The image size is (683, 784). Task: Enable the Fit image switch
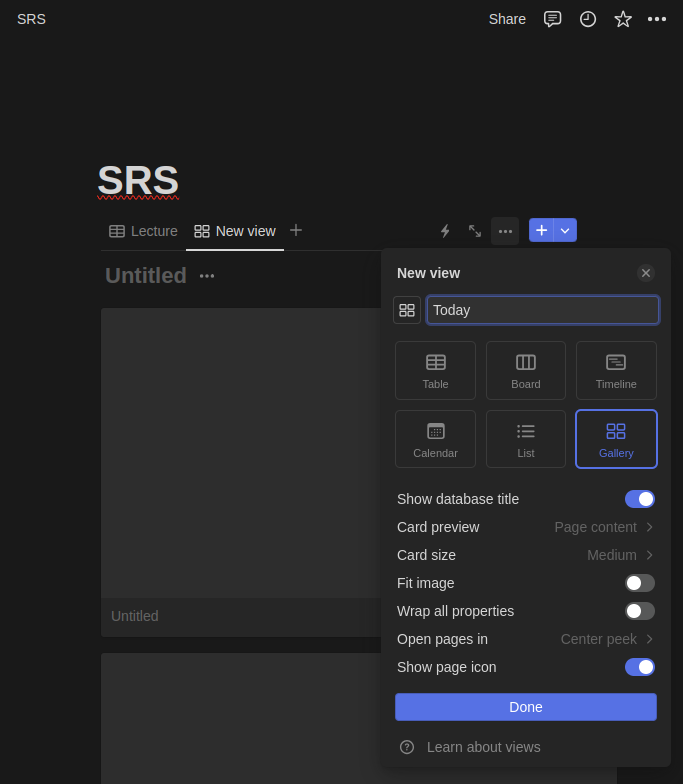click(640, 583)
